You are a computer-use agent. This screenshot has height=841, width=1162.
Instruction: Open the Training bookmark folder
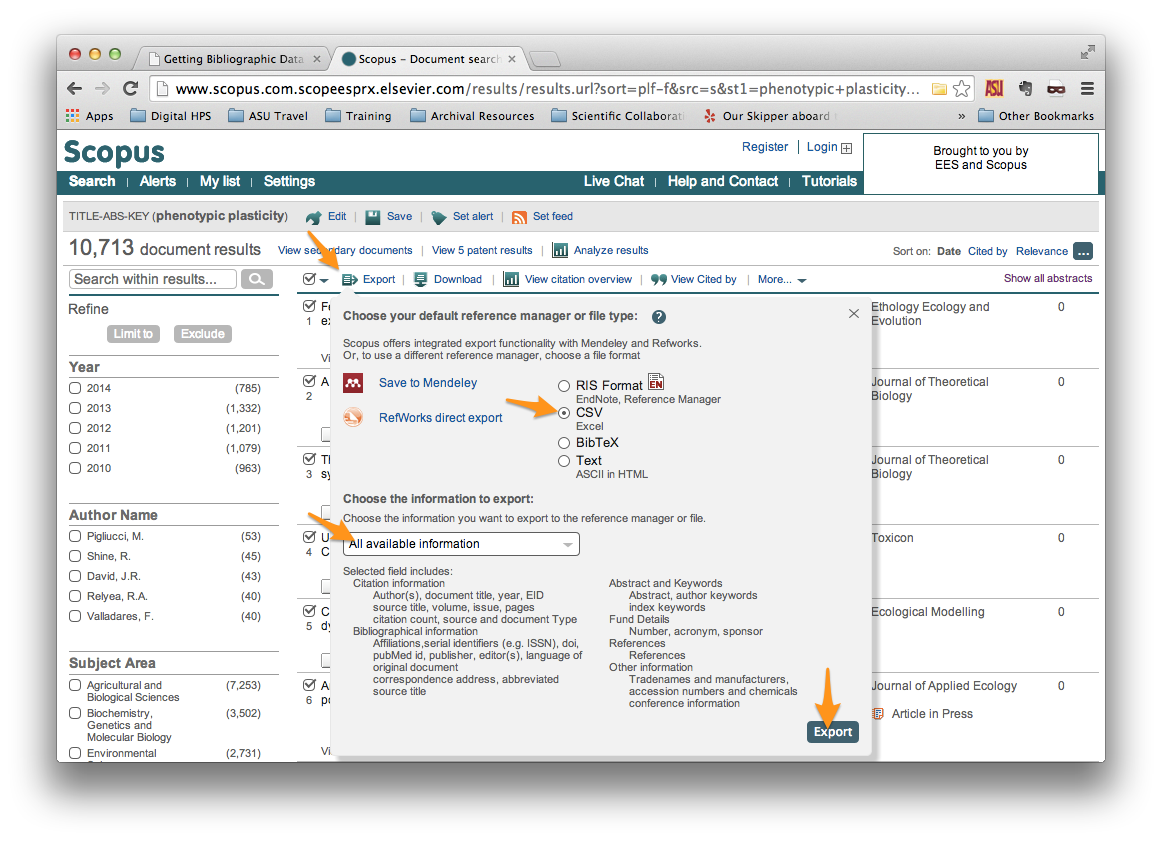pyautogui.click(x=358, y=116)
